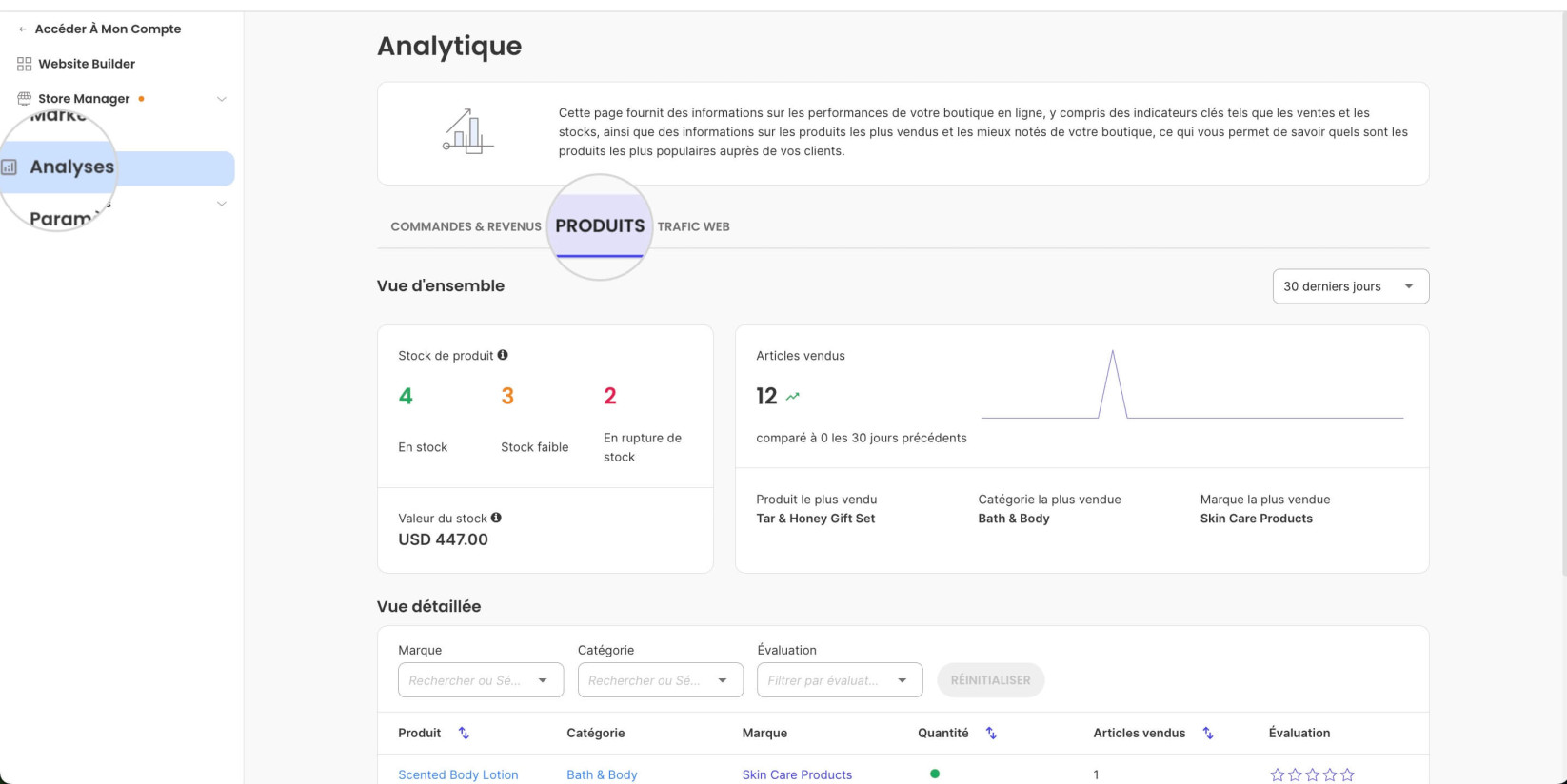
Task: Expand the Paramètres section chevron
Action: click(222, 204)
